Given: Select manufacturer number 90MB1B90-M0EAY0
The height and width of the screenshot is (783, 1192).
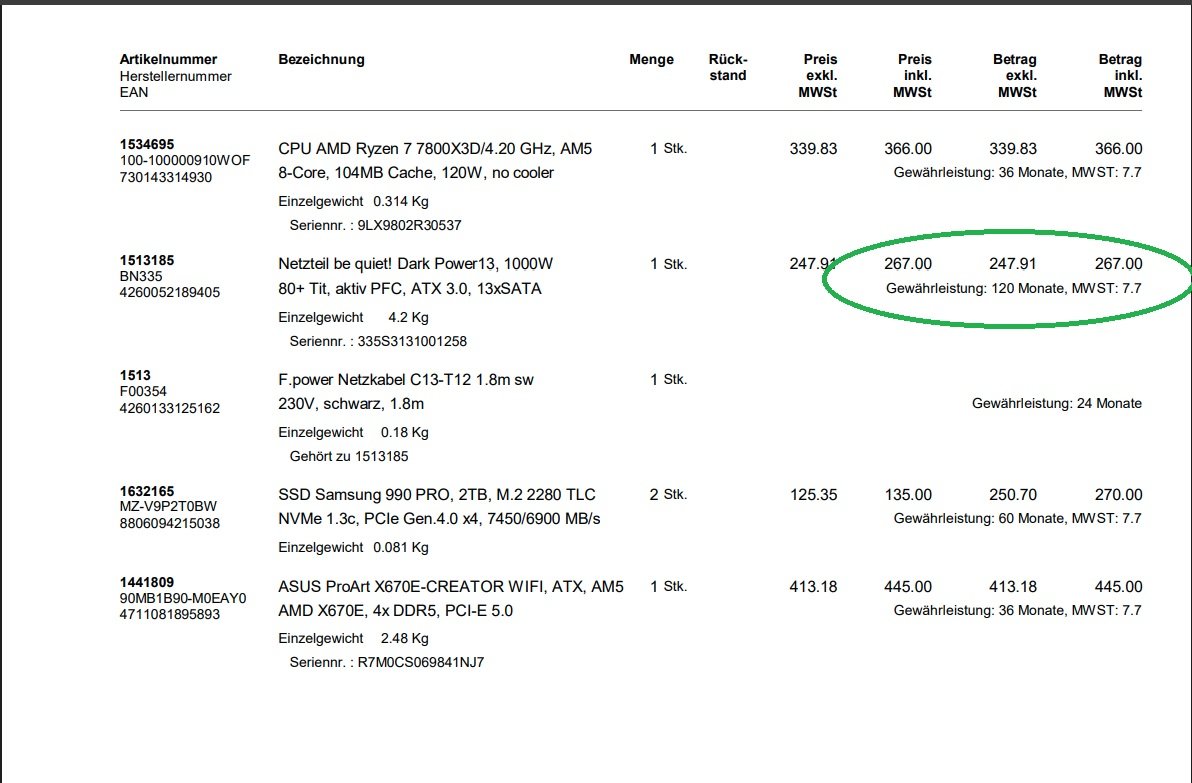Looking at the screenshot, I should point(182,598).
